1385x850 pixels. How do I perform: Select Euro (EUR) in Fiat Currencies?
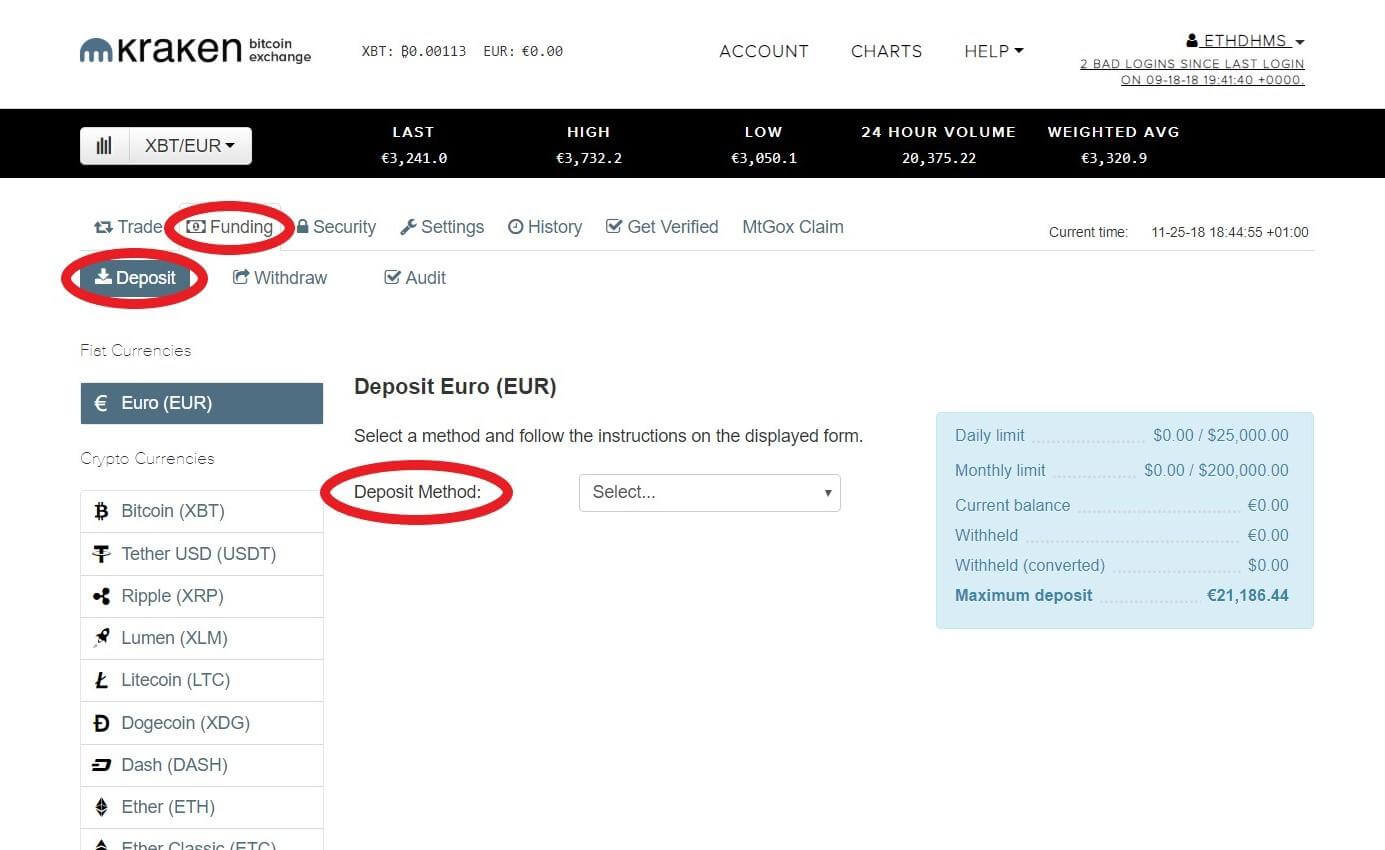[202, 403]
